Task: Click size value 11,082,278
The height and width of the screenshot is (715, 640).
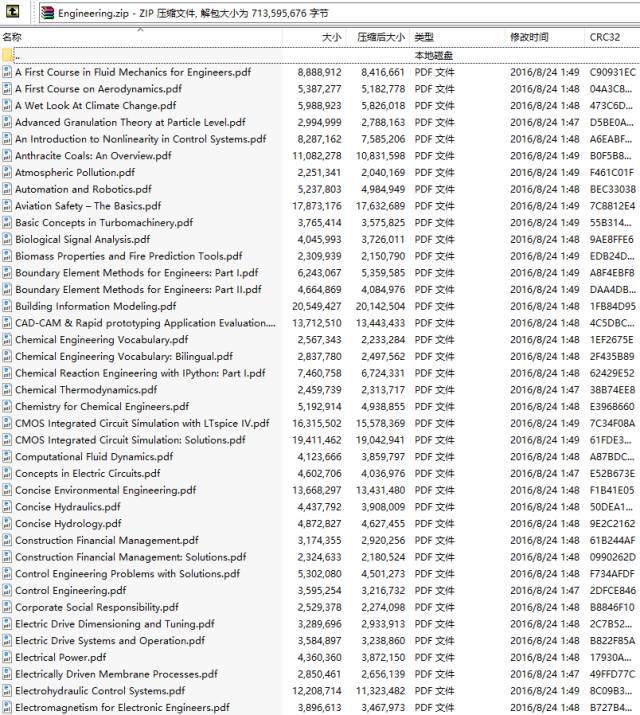Action: [317, 156]
